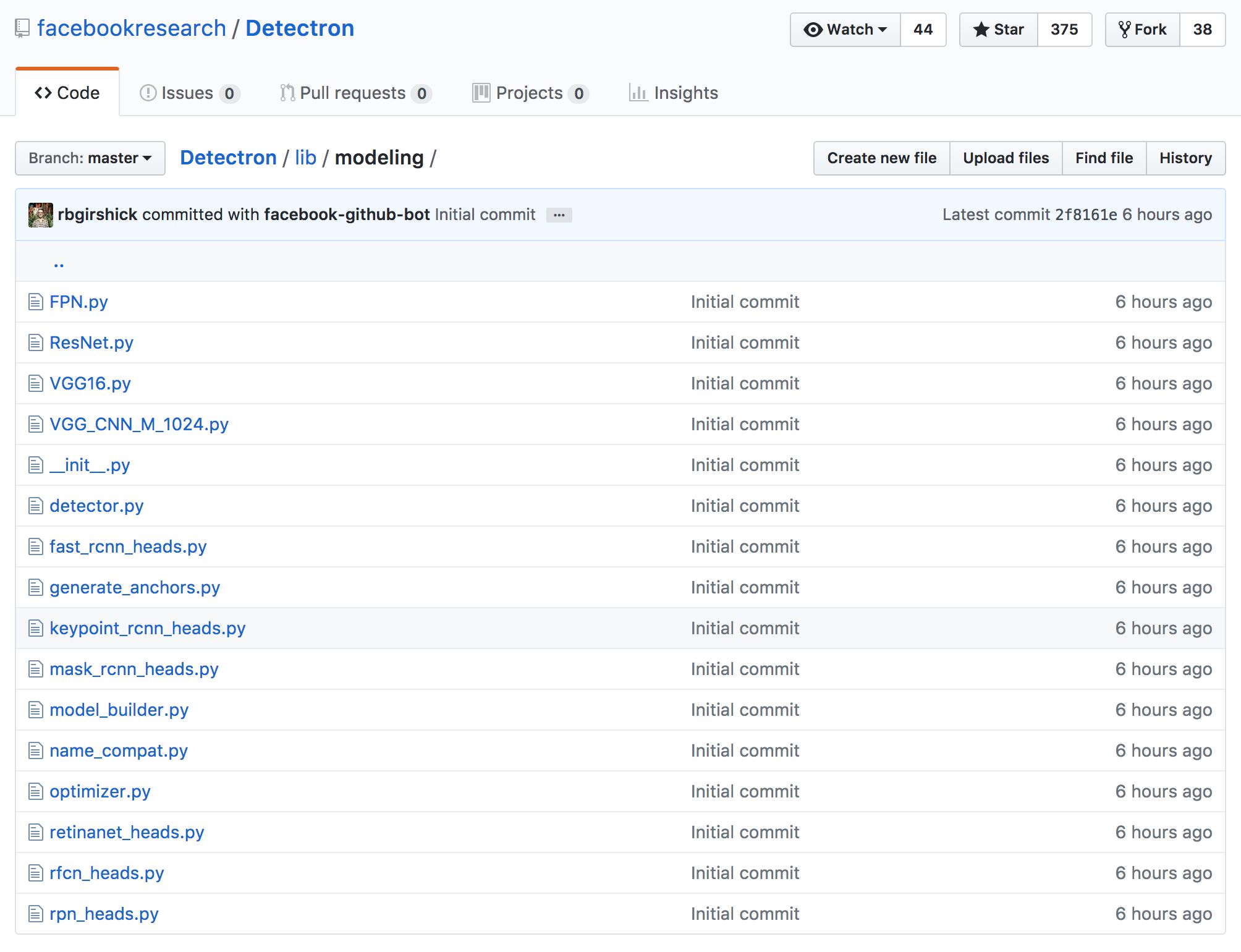This screenshot has height=952, width=1241.
Task: Click the Create new file button
Action: tap(881, 158)
